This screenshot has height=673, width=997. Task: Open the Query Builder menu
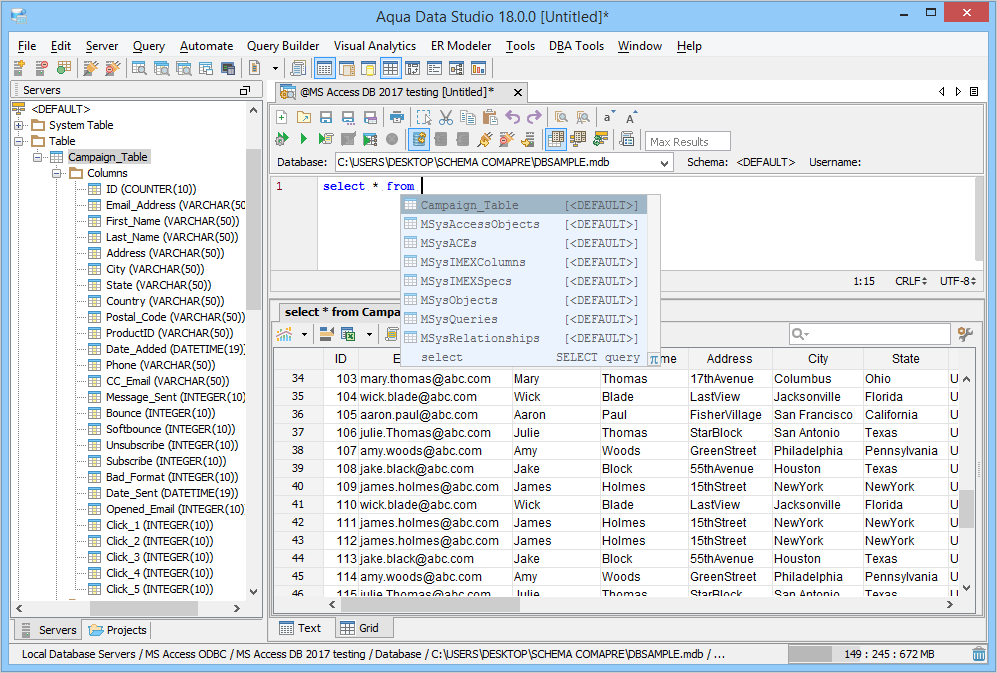283,46
